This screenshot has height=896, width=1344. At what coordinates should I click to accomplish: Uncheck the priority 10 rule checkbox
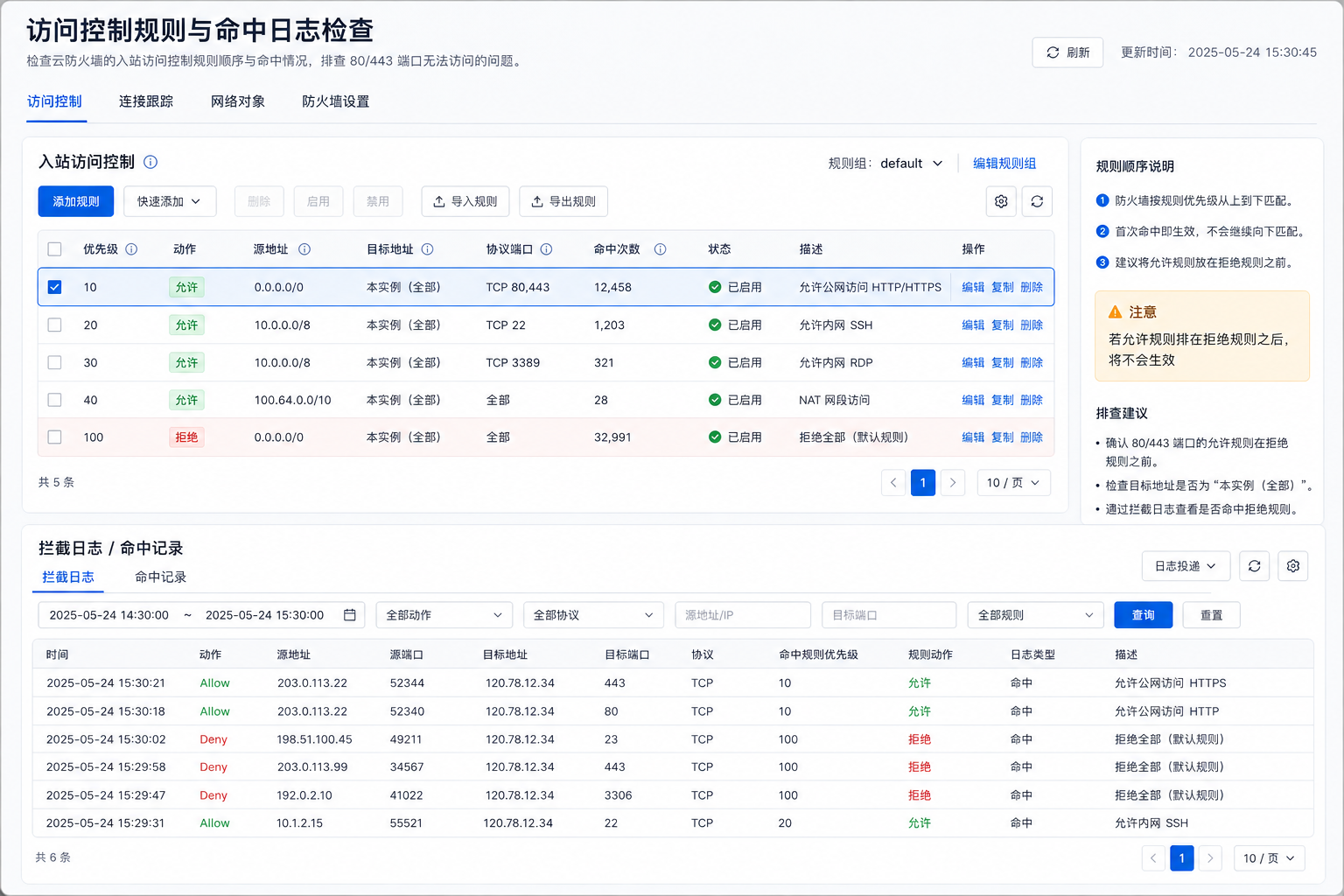(54, 287)
